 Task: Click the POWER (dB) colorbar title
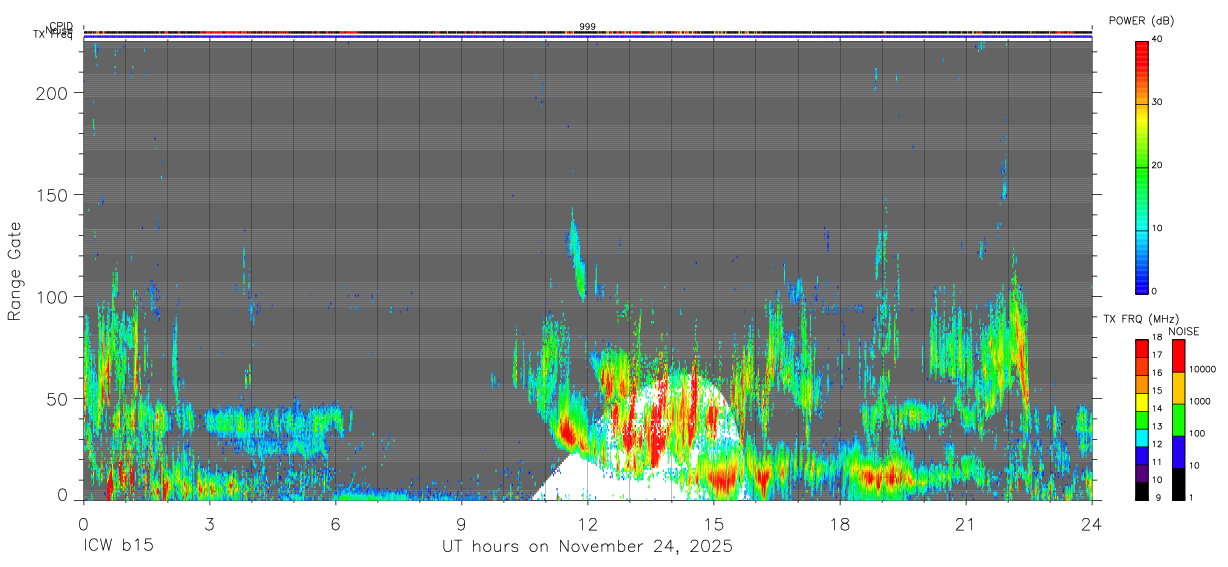[1141, 21]
